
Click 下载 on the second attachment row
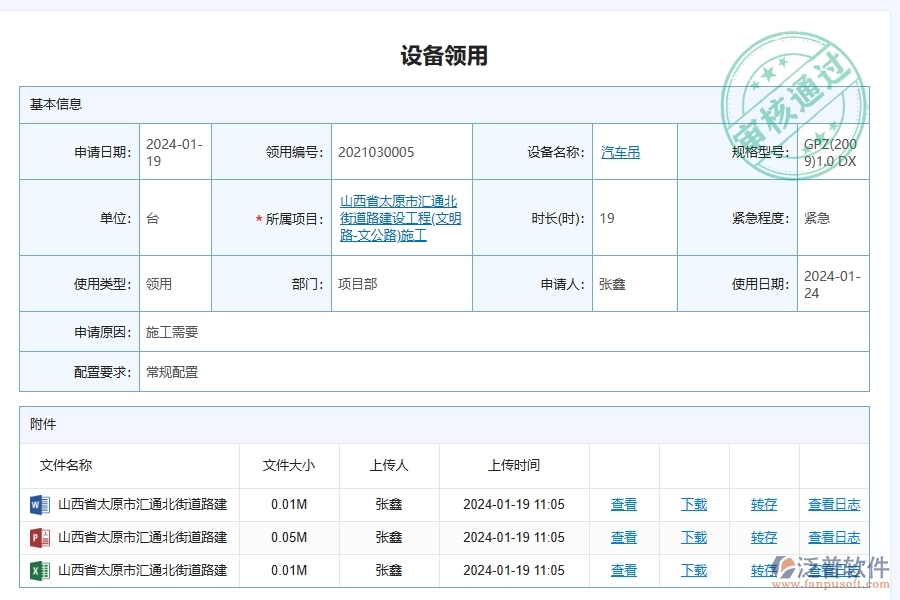693,538
